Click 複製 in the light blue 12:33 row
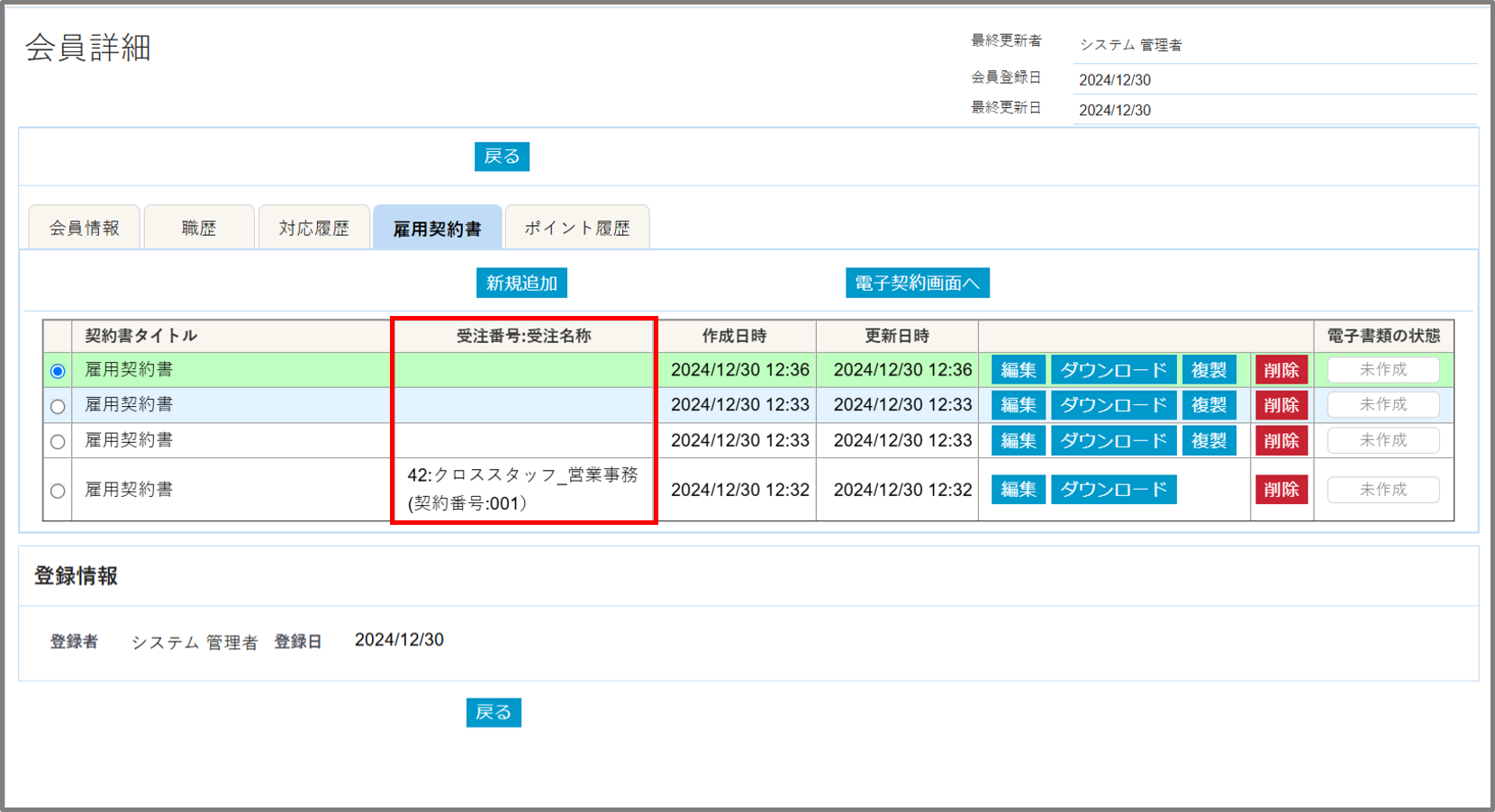 (x=1210, y=405)
